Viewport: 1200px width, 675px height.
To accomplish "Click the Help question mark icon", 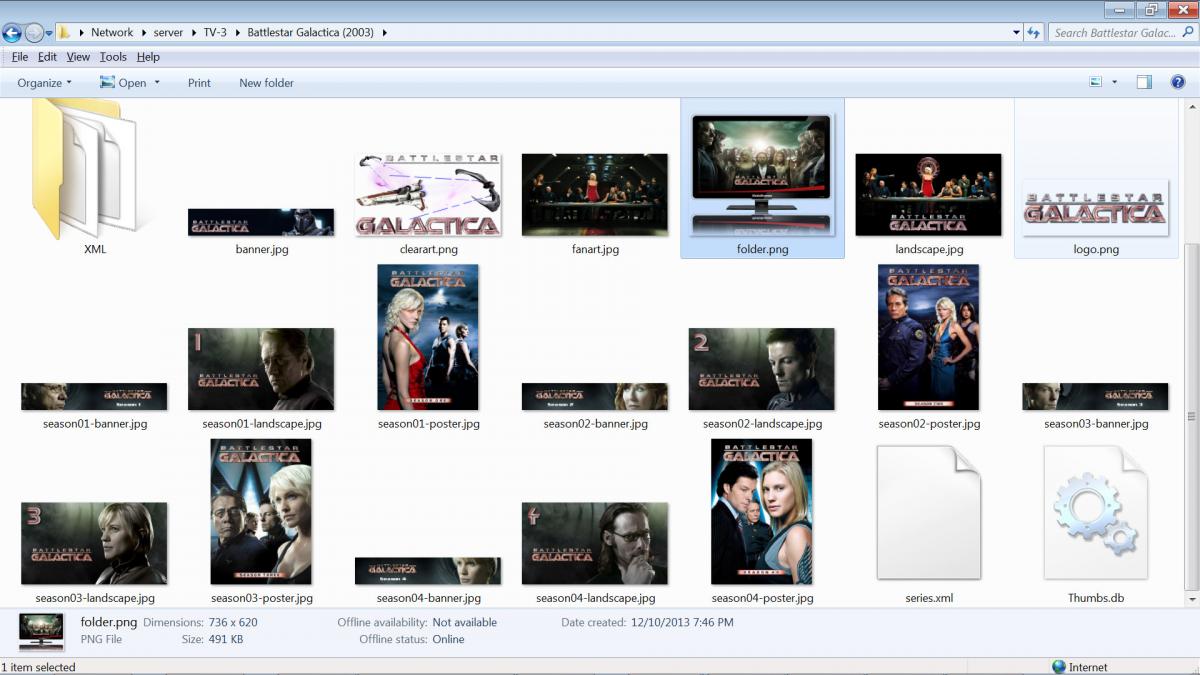I will click(x=1178, y=82).
